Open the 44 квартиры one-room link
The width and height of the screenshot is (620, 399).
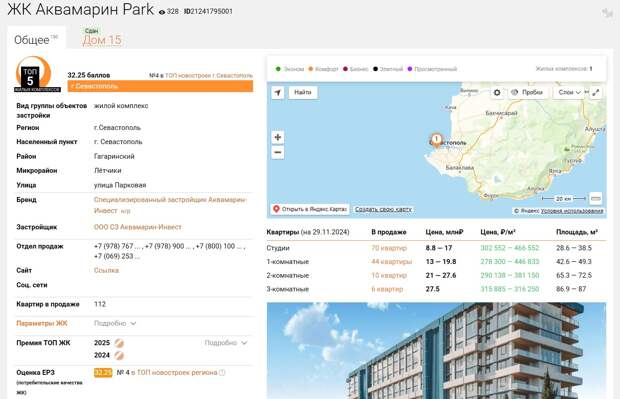tap(391, 262)
